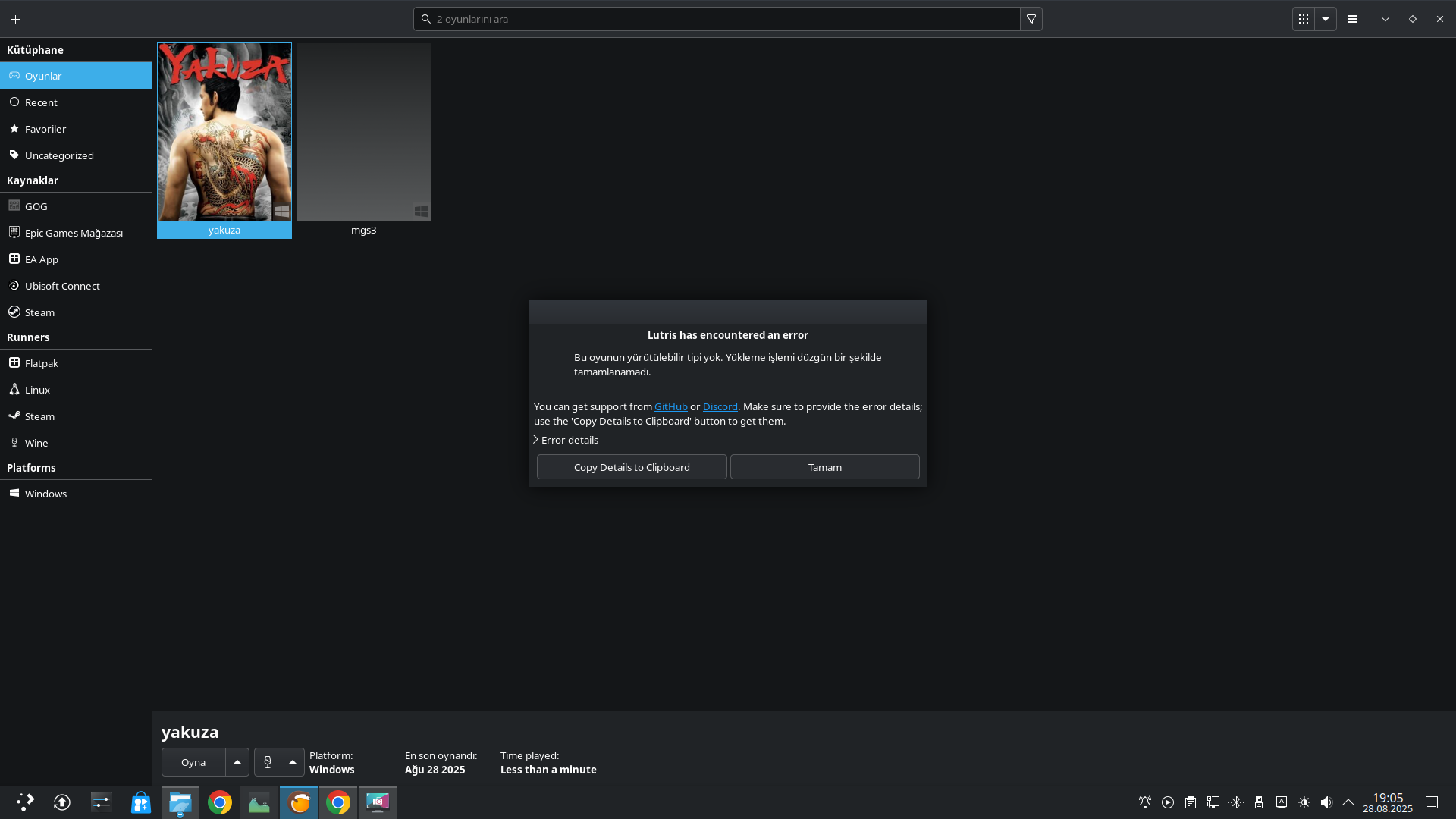
Task: Open the clipboard tray icon
Action: point(1191,802)
